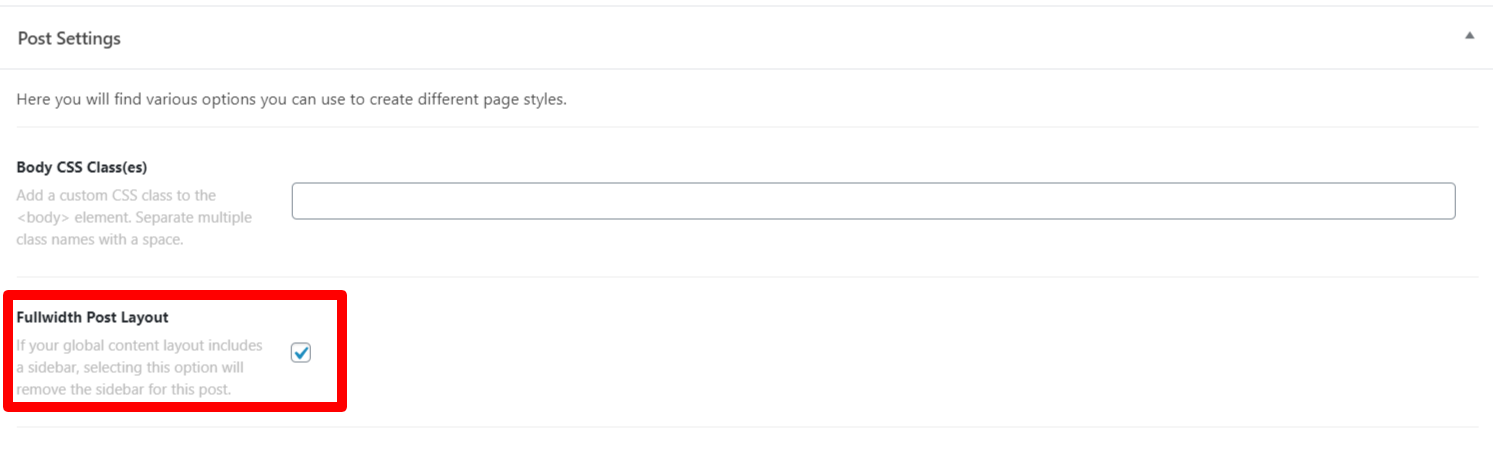
Task: Toggle the blue checkmark beside Fullwidth Post Layout
Action: pyautogui.click(x=301, y=352)
